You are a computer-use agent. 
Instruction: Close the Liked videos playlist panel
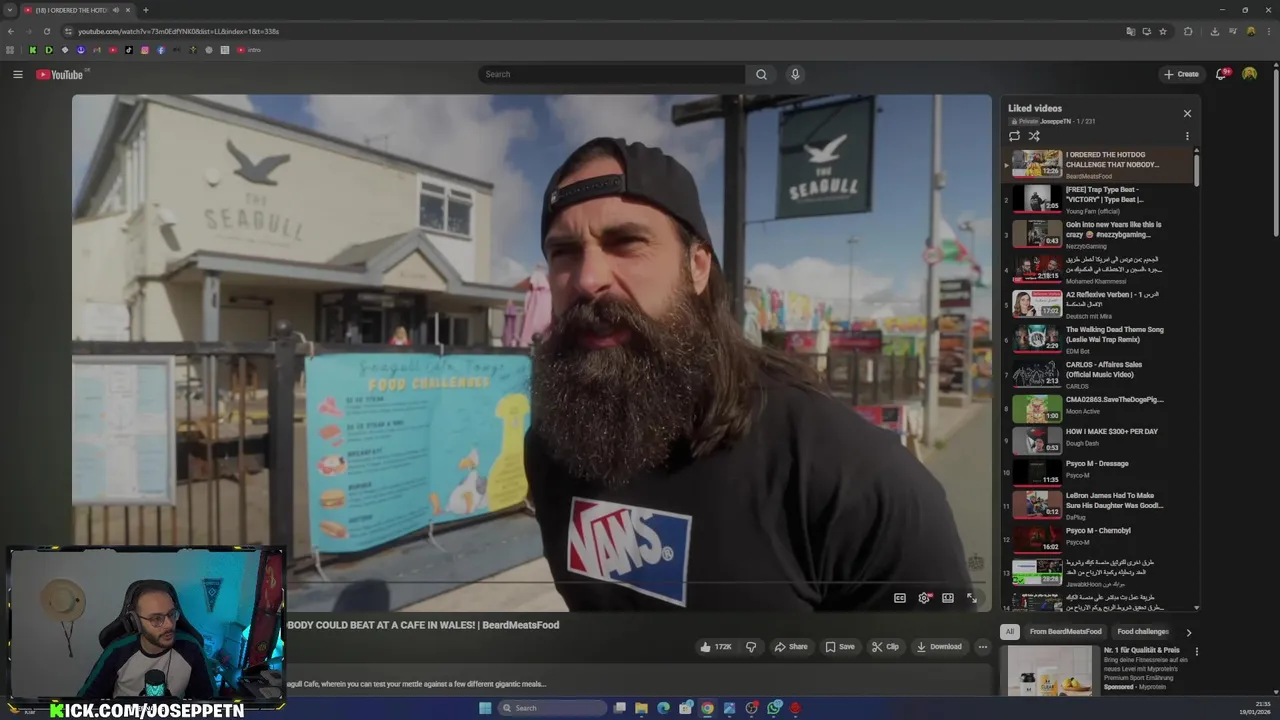pos(1187,114)
